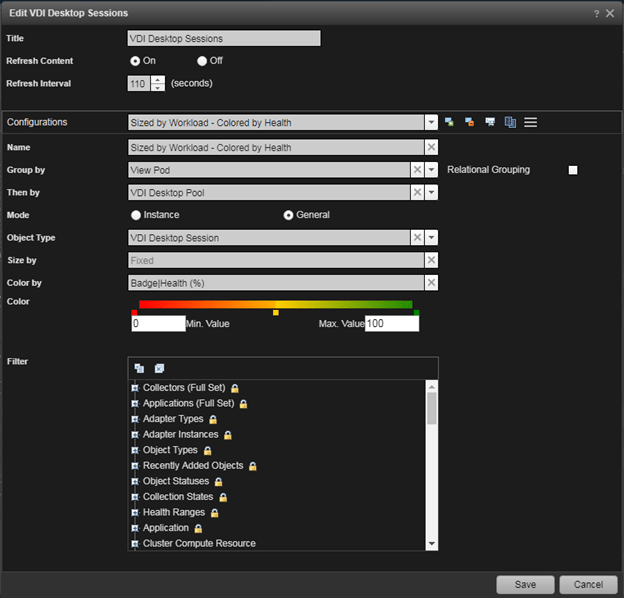Screen dimensions: 624x598
Task: Select General mode radio button
Action: pyautogui.click(x=289, y=215)
